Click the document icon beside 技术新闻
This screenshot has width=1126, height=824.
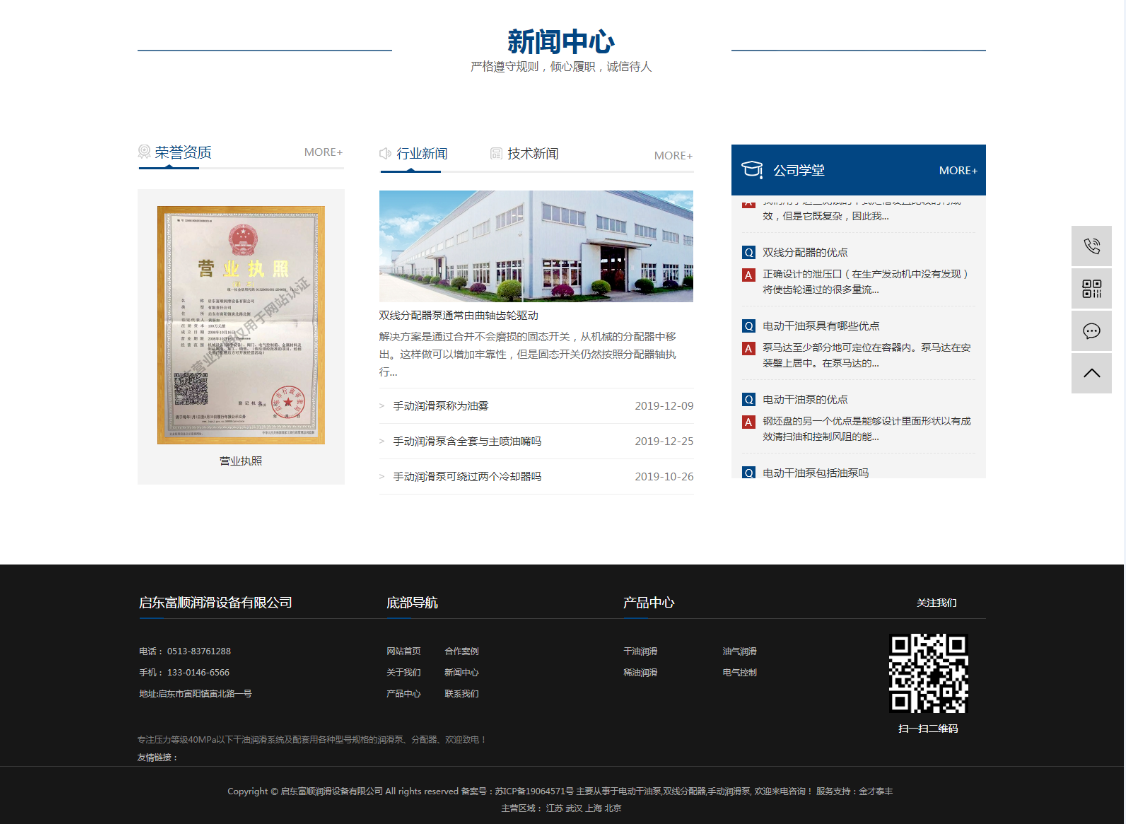pos(496,154)
